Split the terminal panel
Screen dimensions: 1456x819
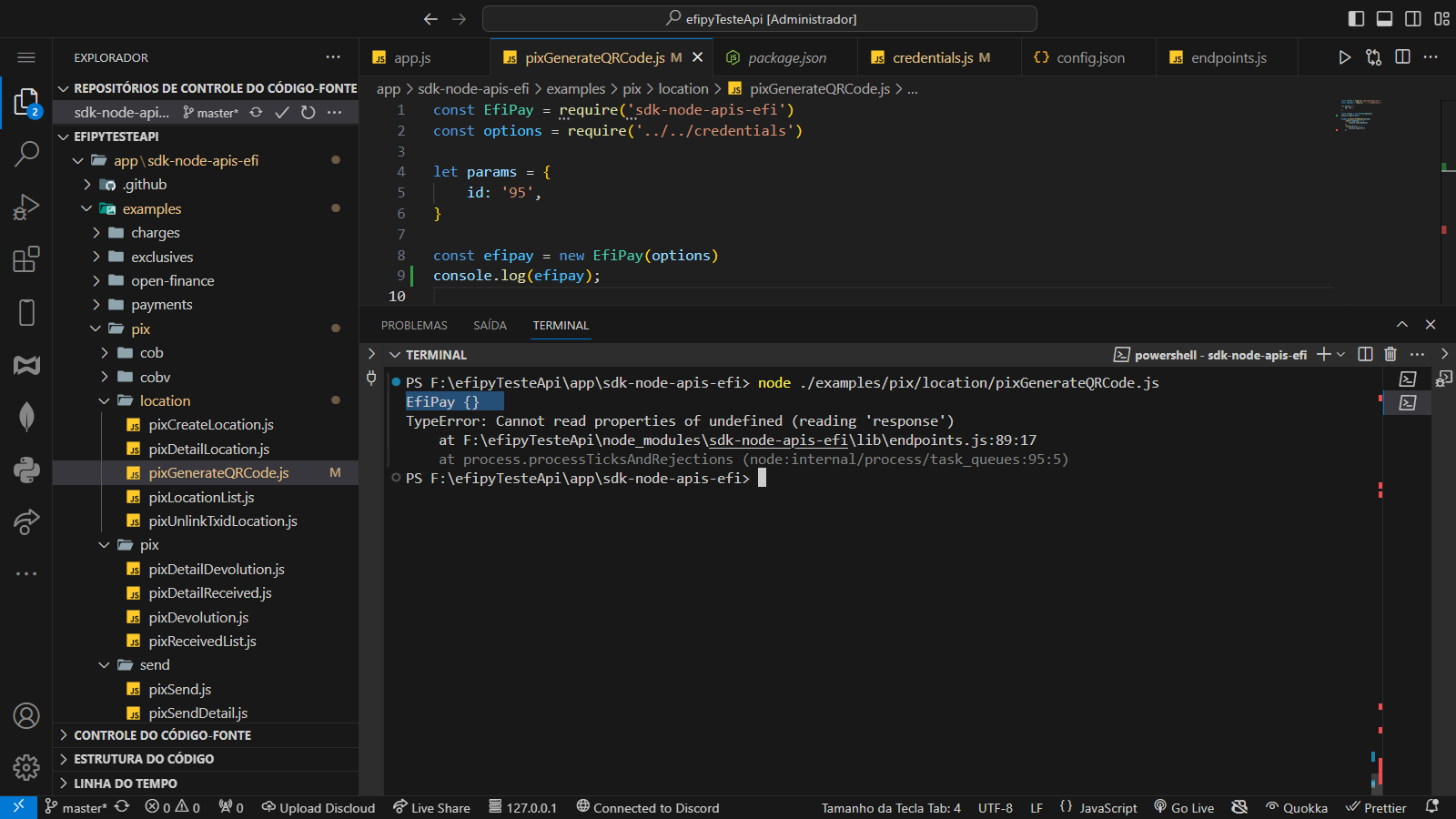(x=1365, y=354)
